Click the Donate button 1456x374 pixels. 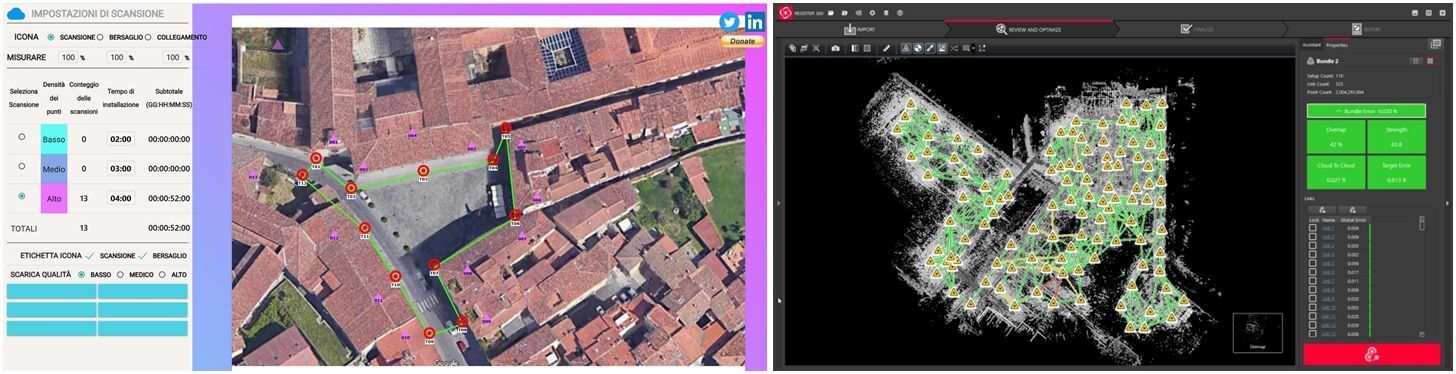click(742, 41)
